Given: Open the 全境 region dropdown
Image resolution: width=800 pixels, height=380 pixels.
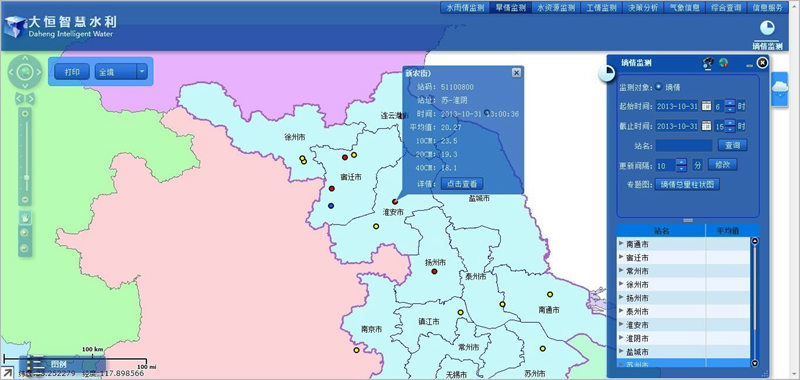Looking at the screenshot, I should pyautogui.click(x=141, y=72).
